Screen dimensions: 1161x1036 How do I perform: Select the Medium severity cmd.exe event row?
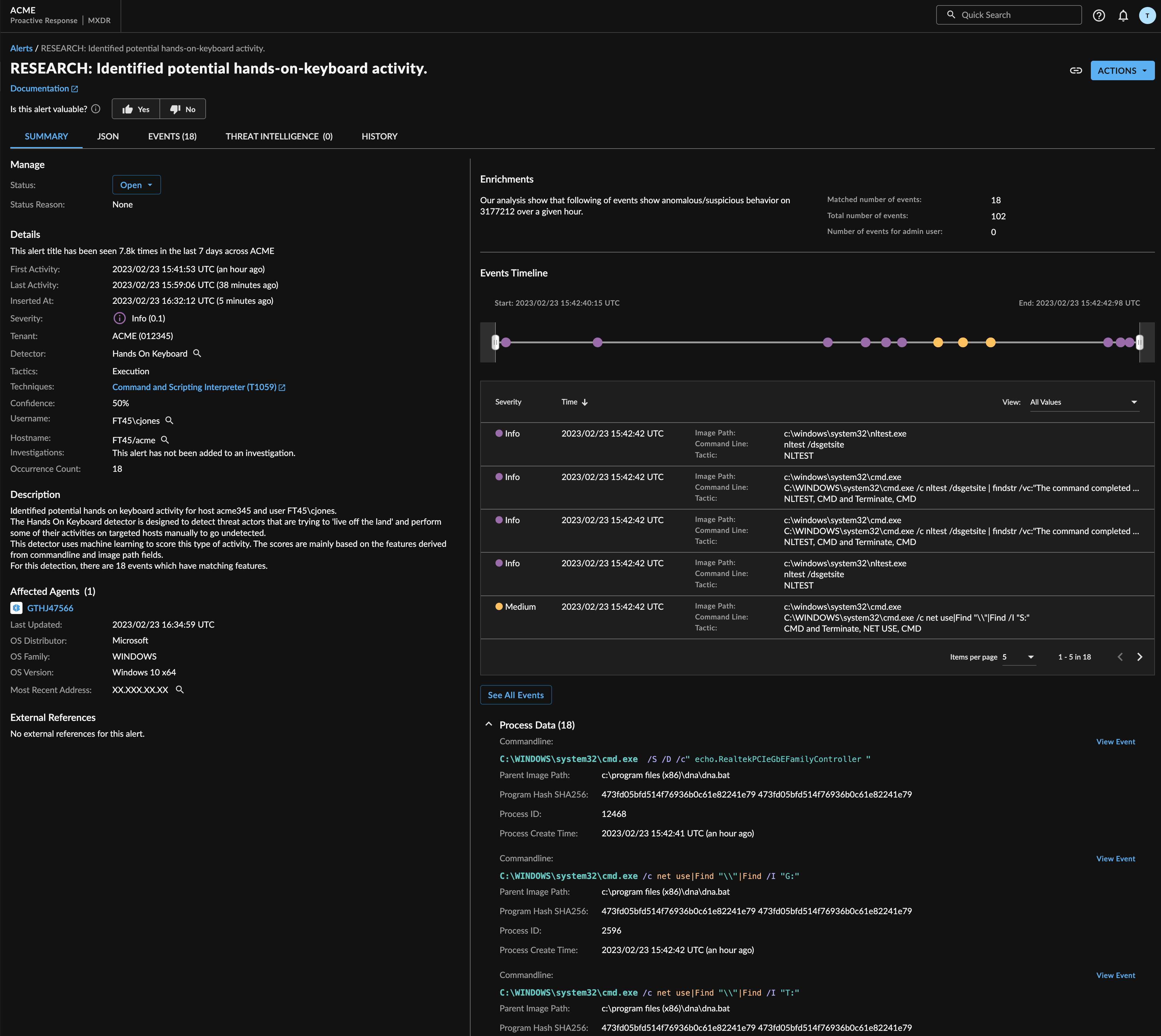pyautogui.click(x=817, y=617)
